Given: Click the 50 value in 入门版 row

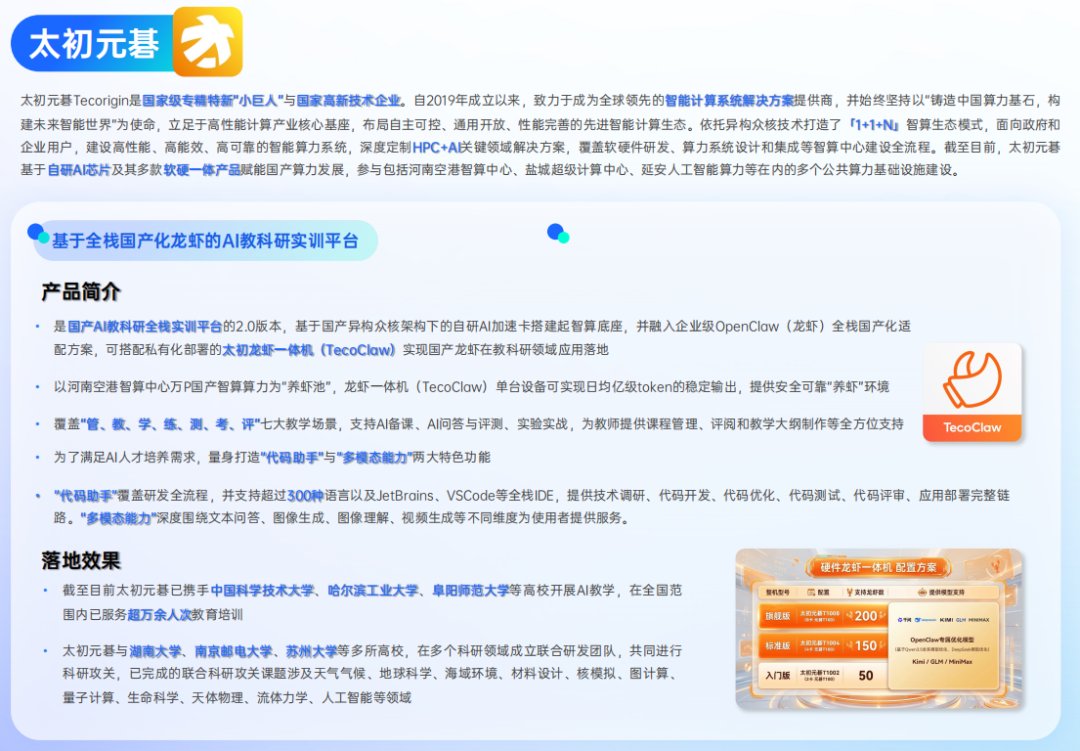Looking at the screenshot, I should 866,676.
